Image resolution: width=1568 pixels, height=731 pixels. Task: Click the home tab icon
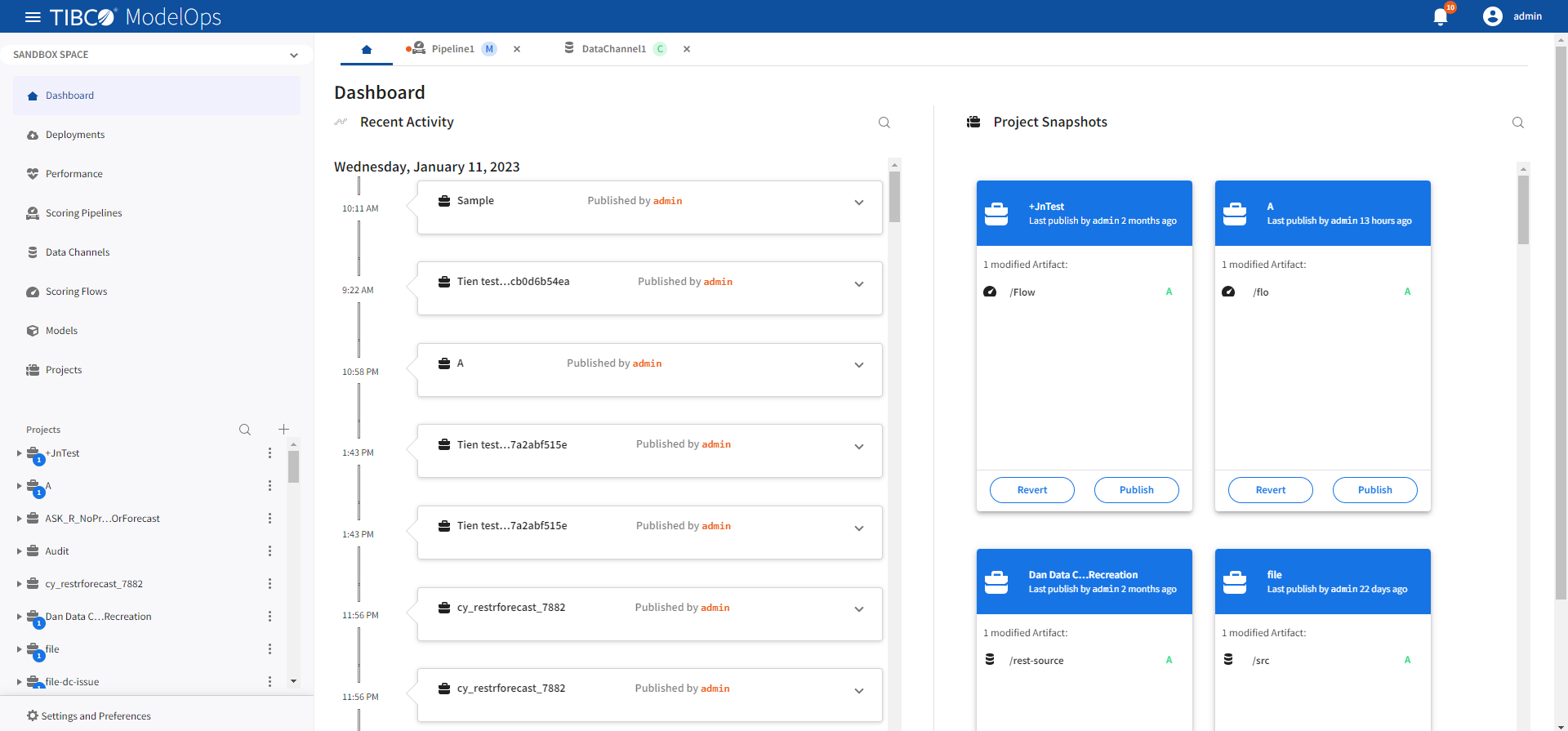point(367,50)
